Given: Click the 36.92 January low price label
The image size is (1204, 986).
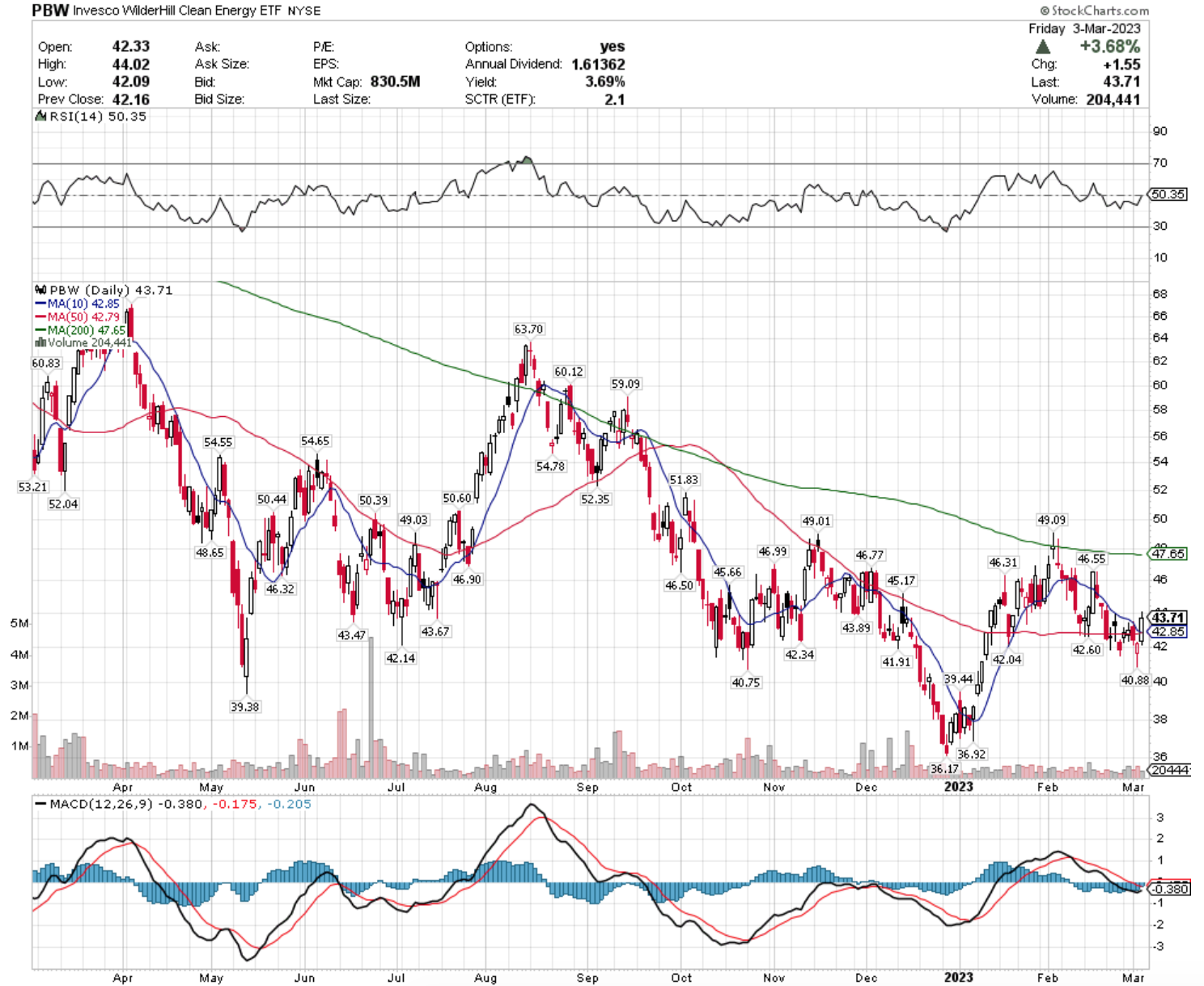Looking at the screenshot, I should 971,754.
